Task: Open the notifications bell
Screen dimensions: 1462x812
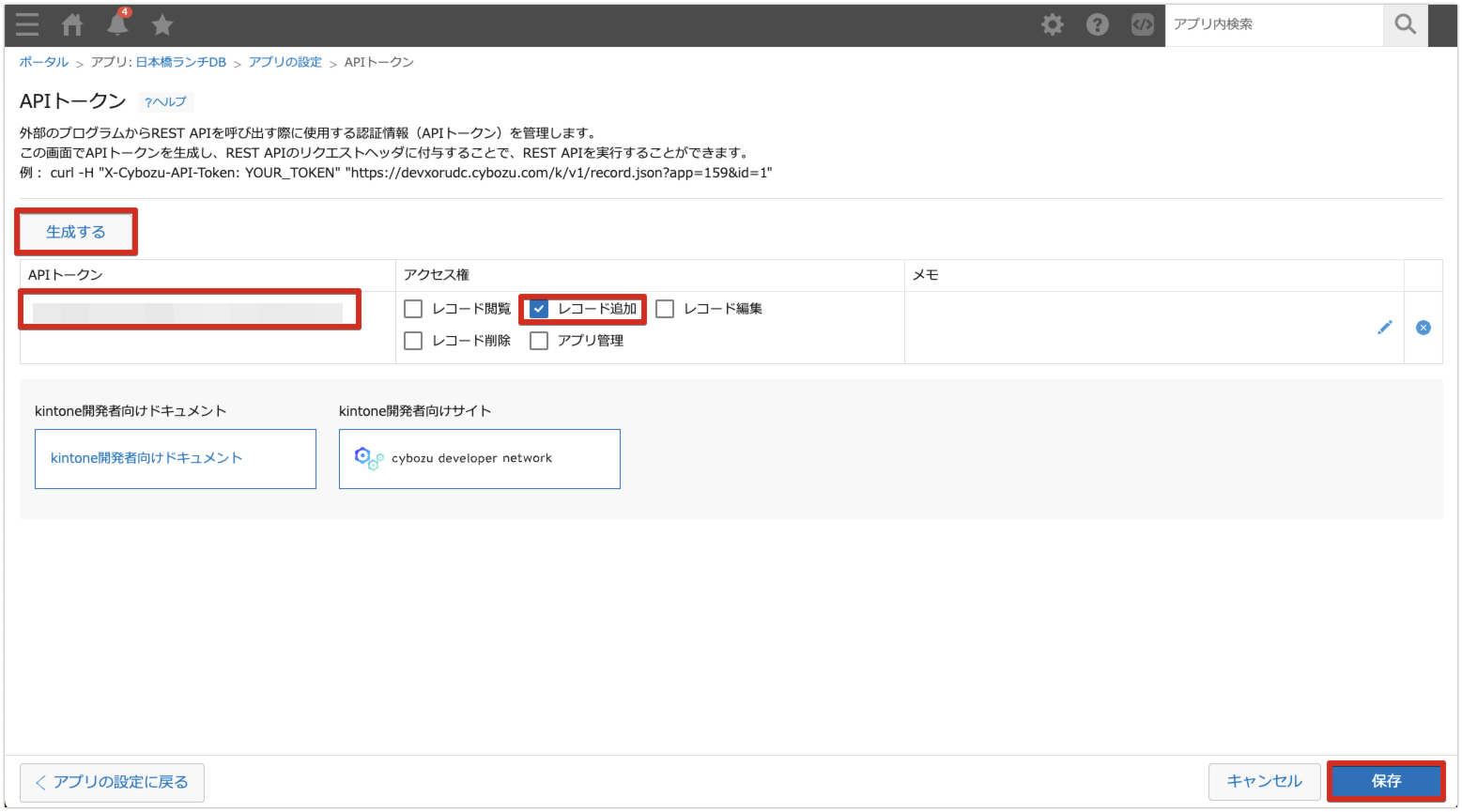Action: click(117, 23)
